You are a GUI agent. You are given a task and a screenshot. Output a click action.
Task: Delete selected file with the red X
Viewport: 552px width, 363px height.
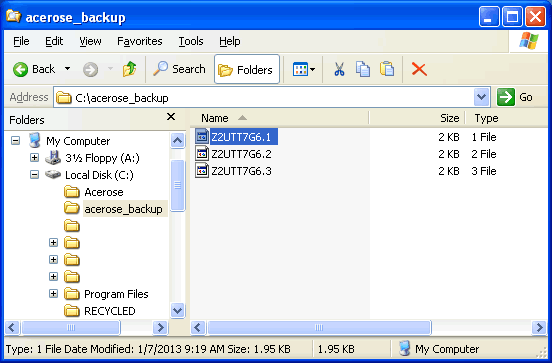[x=419, y=69]
